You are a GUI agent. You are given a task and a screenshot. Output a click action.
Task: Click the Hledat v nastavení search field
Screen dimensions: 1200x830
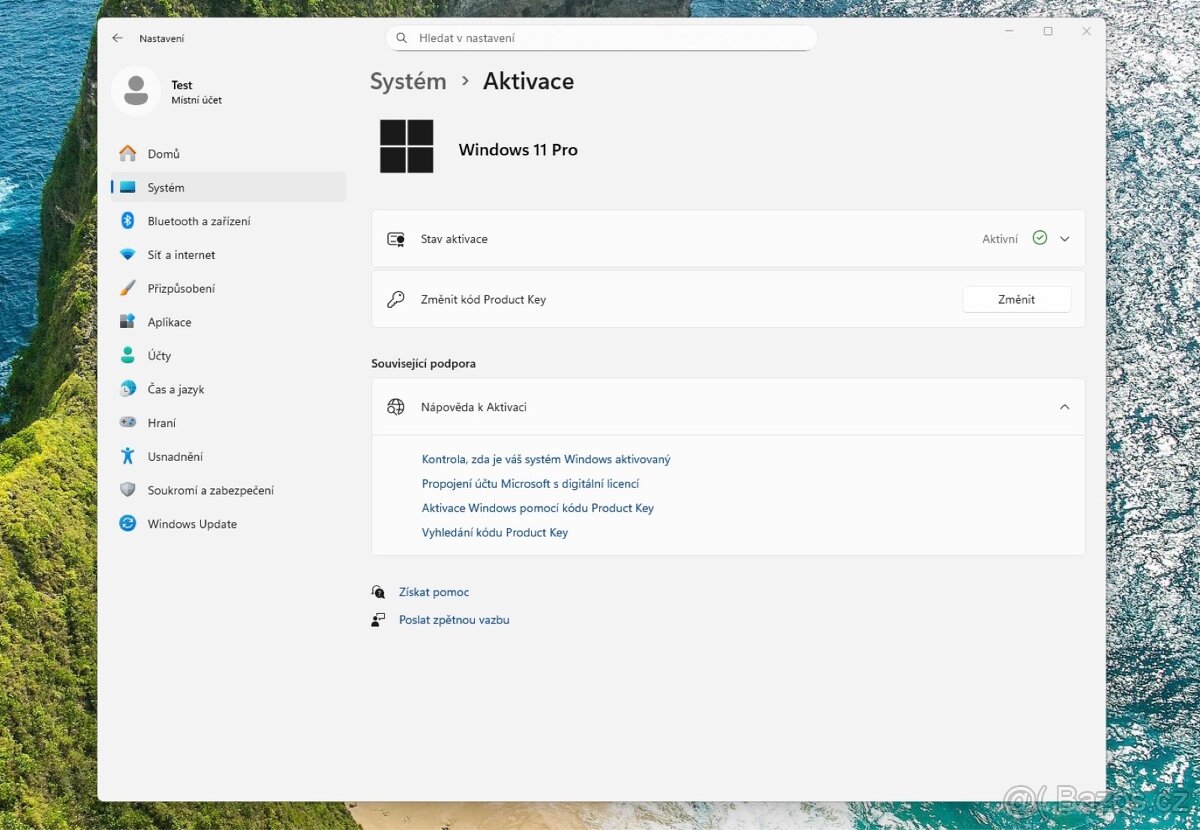pos(600,38)
